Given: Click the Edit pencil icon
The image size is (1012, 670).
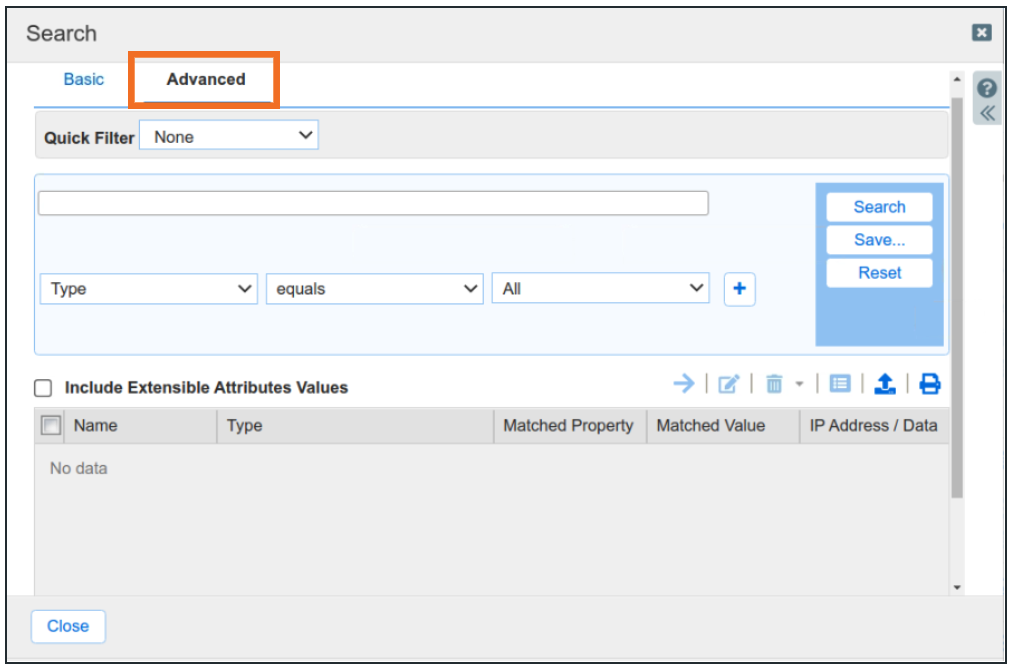Looking at the screenshot, I should [x=729, y=384].
